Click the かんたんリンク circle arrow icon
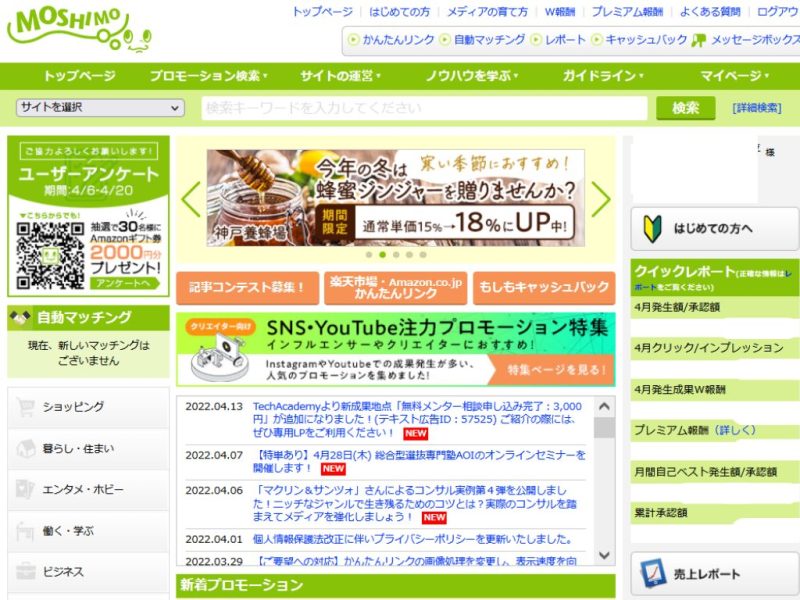 coord(353,39)
